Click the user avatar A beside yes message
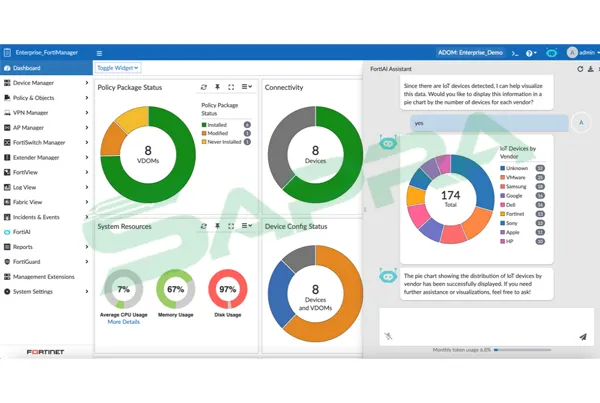 click(x=581, y=122)
